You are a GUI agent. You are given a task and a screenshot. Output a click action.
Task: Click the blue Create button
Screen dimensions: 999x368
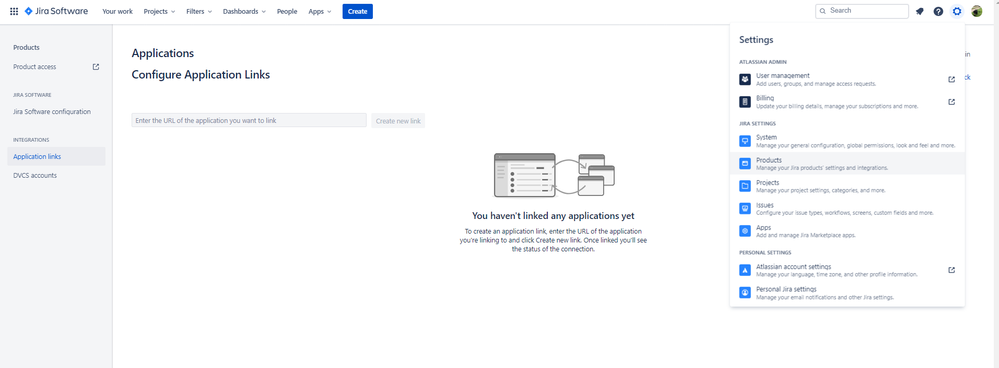357,11
